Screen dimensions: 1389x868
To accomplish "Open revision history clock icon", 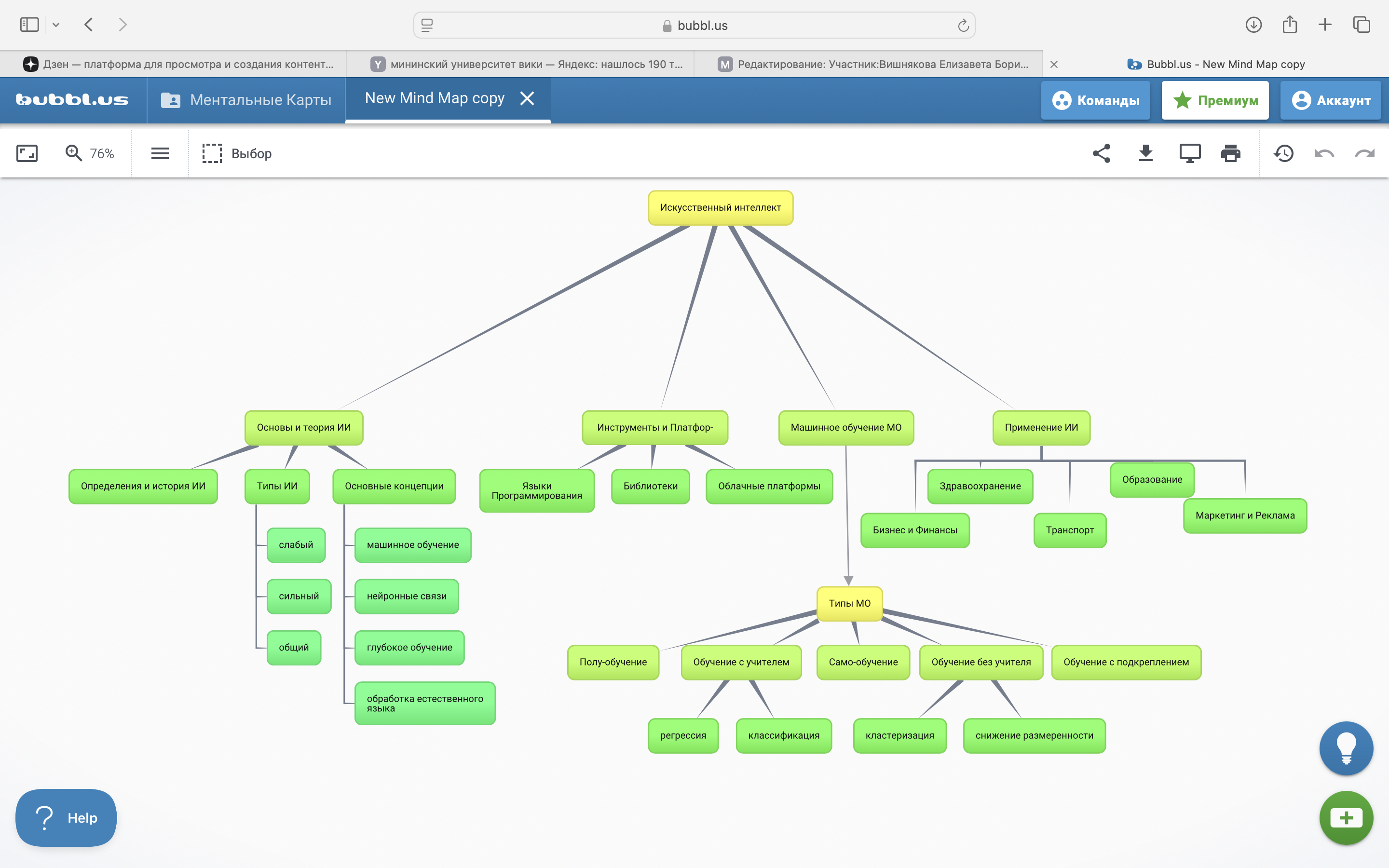I will pyautogui.click(x=1283, y=153).
